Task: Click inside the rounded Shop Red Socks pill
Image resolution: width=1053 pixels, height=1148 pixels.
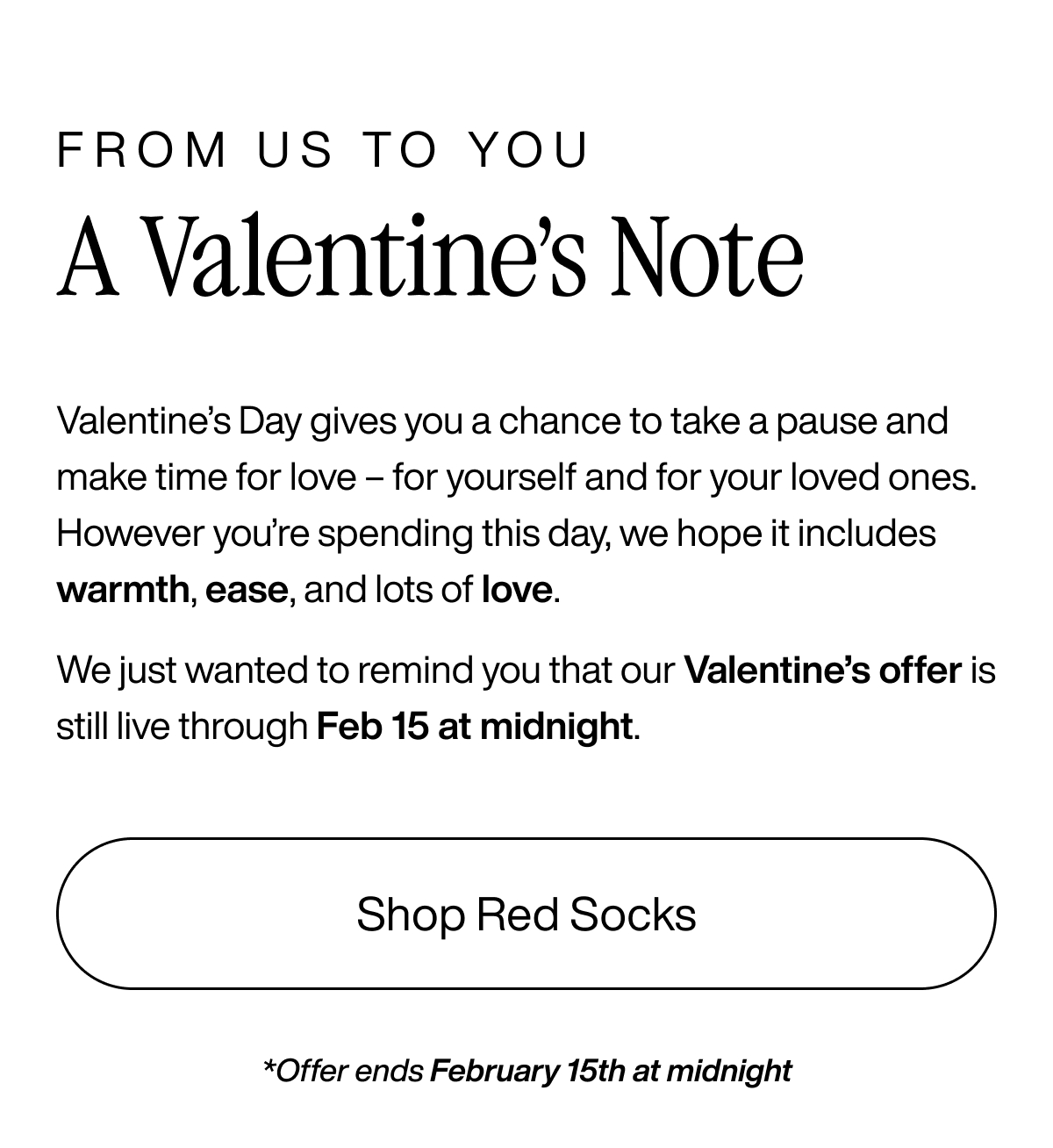Action: click(526, 913)
